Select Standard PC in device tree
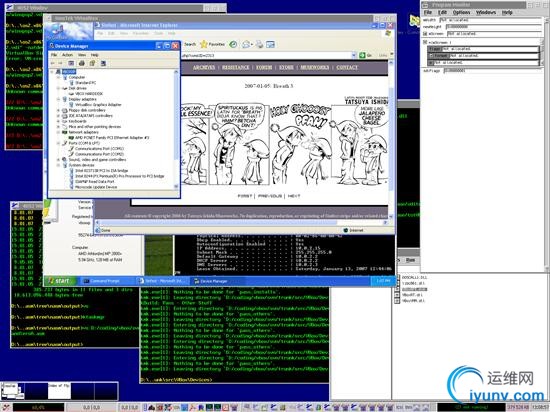550x412 pixels. [86, 83]
